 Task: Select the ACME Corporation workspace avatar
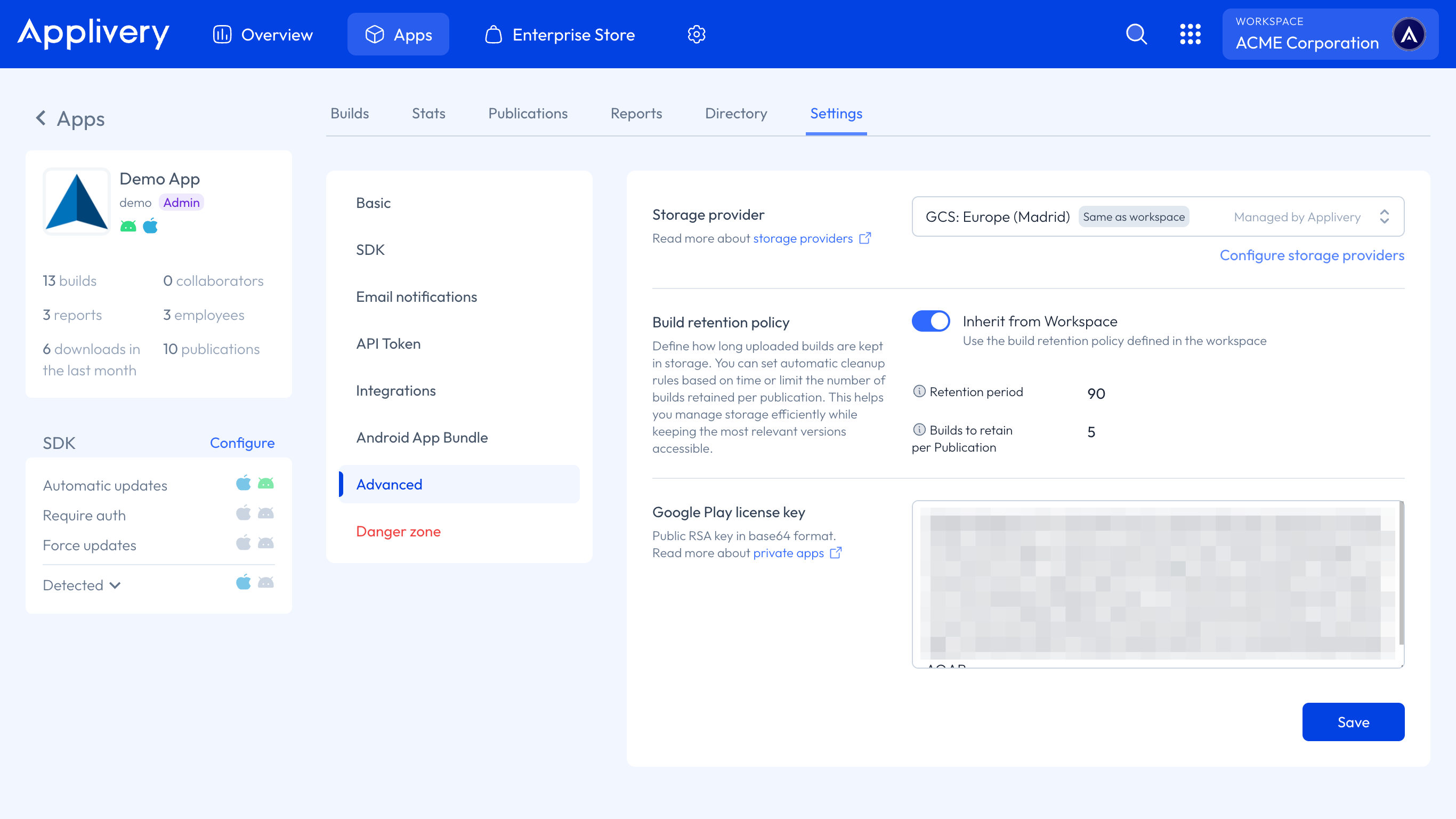click(x=1410, y=34)
